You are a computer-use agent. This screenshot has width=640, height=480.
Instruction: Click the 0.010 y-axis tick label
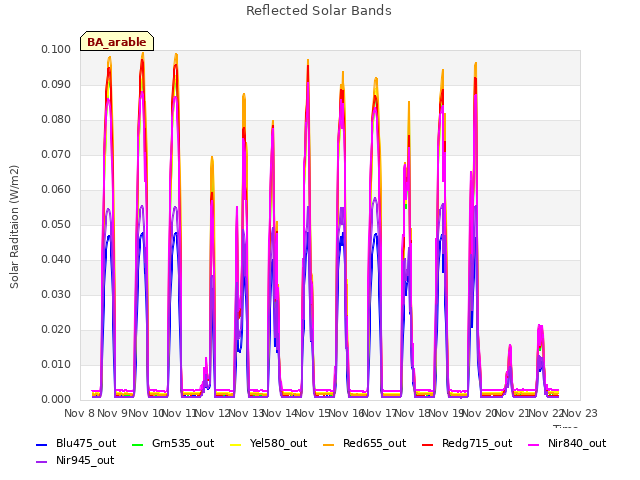56,365
